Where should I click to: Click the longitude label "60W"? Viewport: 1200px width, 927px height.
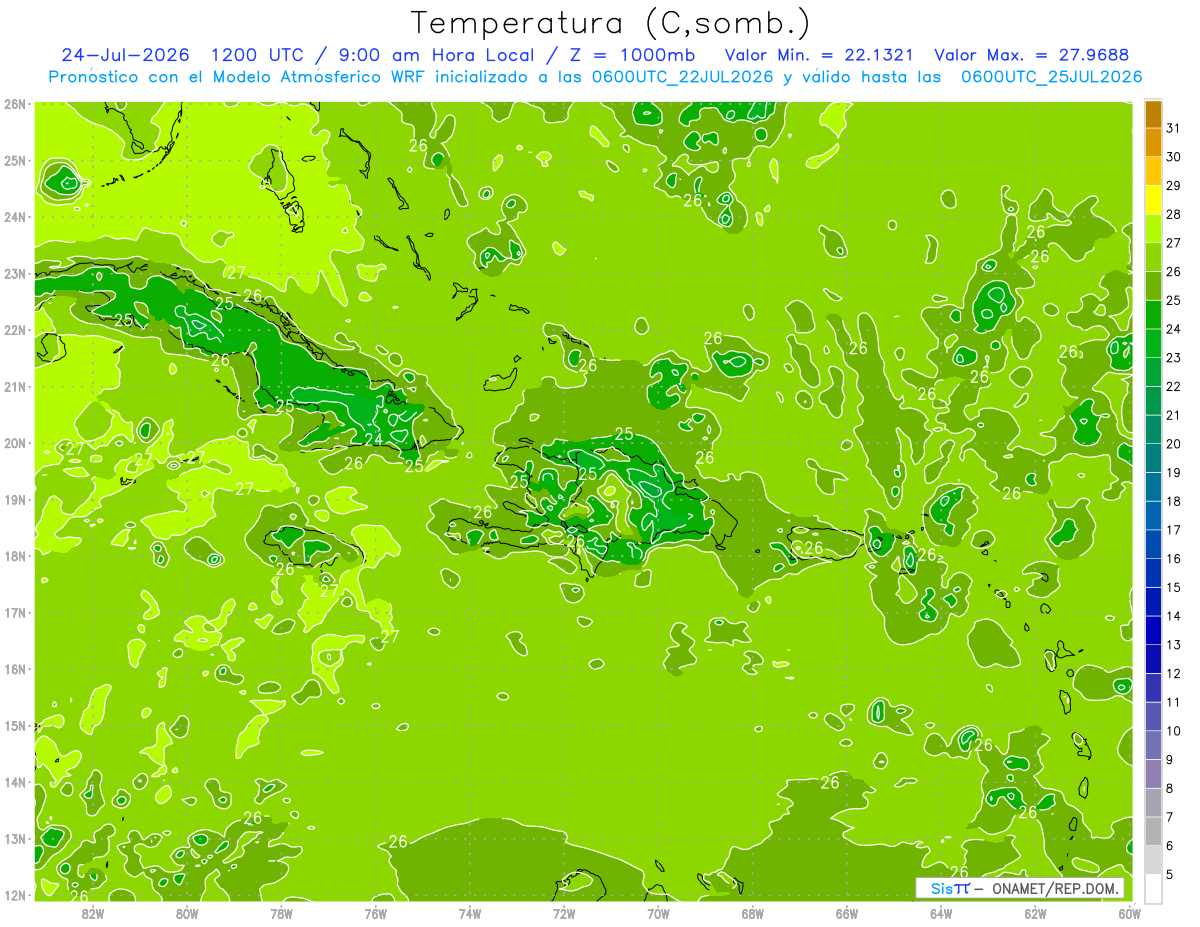click(x=1129, y=913)
